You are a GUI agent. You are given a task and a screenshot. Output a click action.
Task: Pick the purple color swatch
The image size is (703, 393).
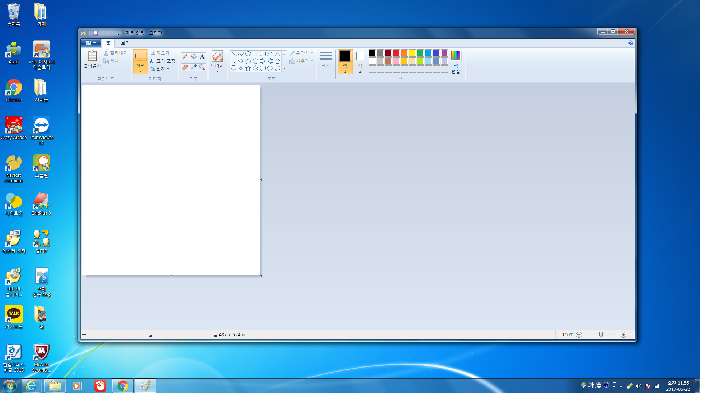[445, 53]
